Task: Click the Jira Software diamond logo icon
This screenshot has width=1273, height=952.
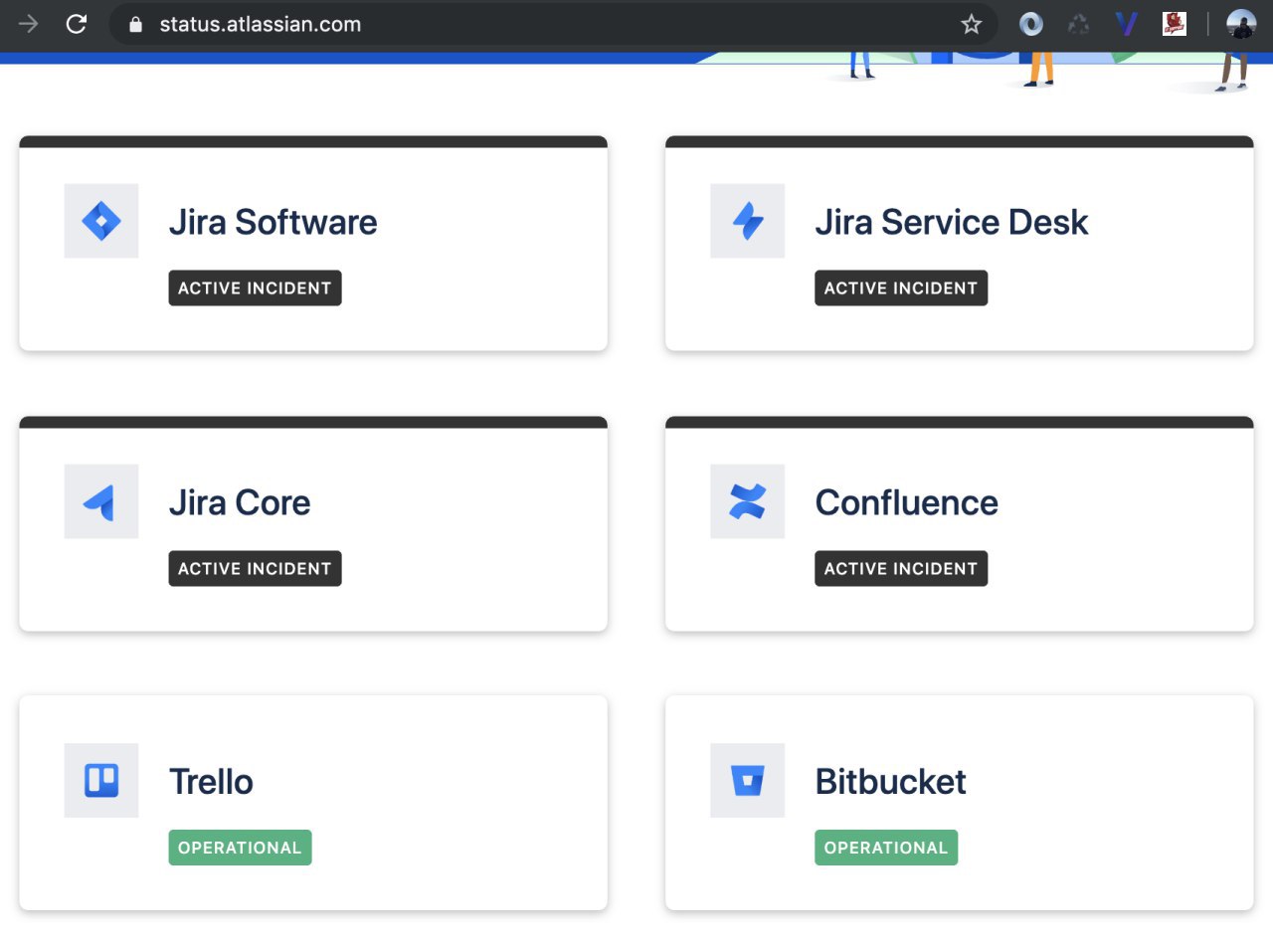Action: pyautogui.click(x=101, y=221)
